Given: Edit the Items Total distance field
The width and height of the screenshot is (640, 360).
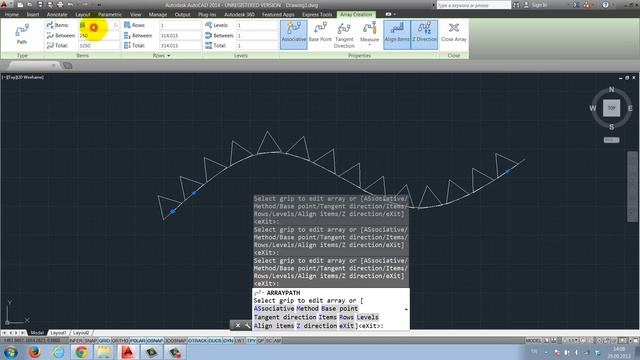Looking at the screenshot, I should click(x=100, y=46).
